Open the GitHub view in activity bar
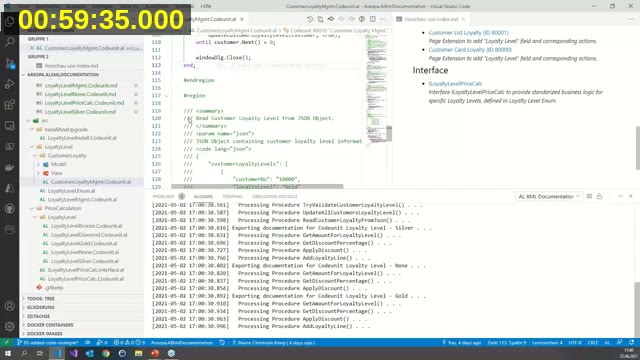The width and height of the screenshot is (640, 360). [x=9, y=209]
